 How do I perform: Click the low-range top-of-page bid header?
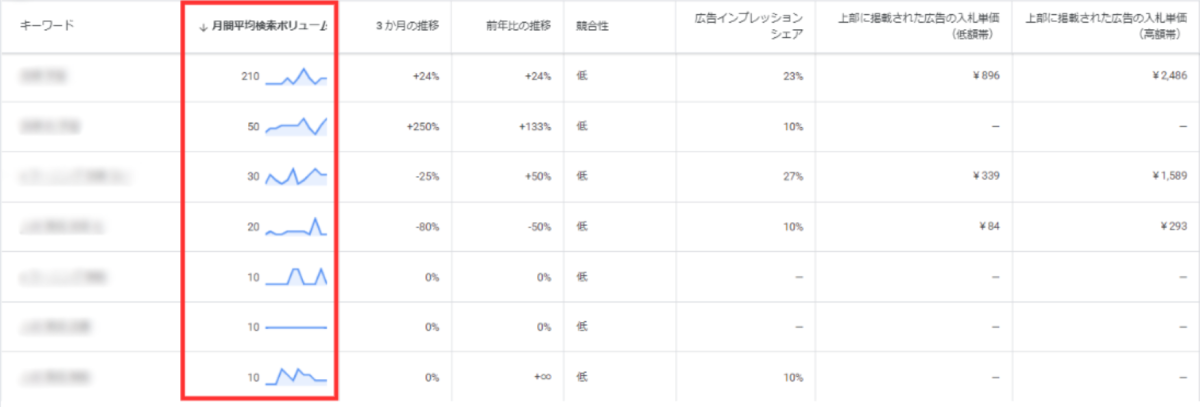(x=913, y=26)
